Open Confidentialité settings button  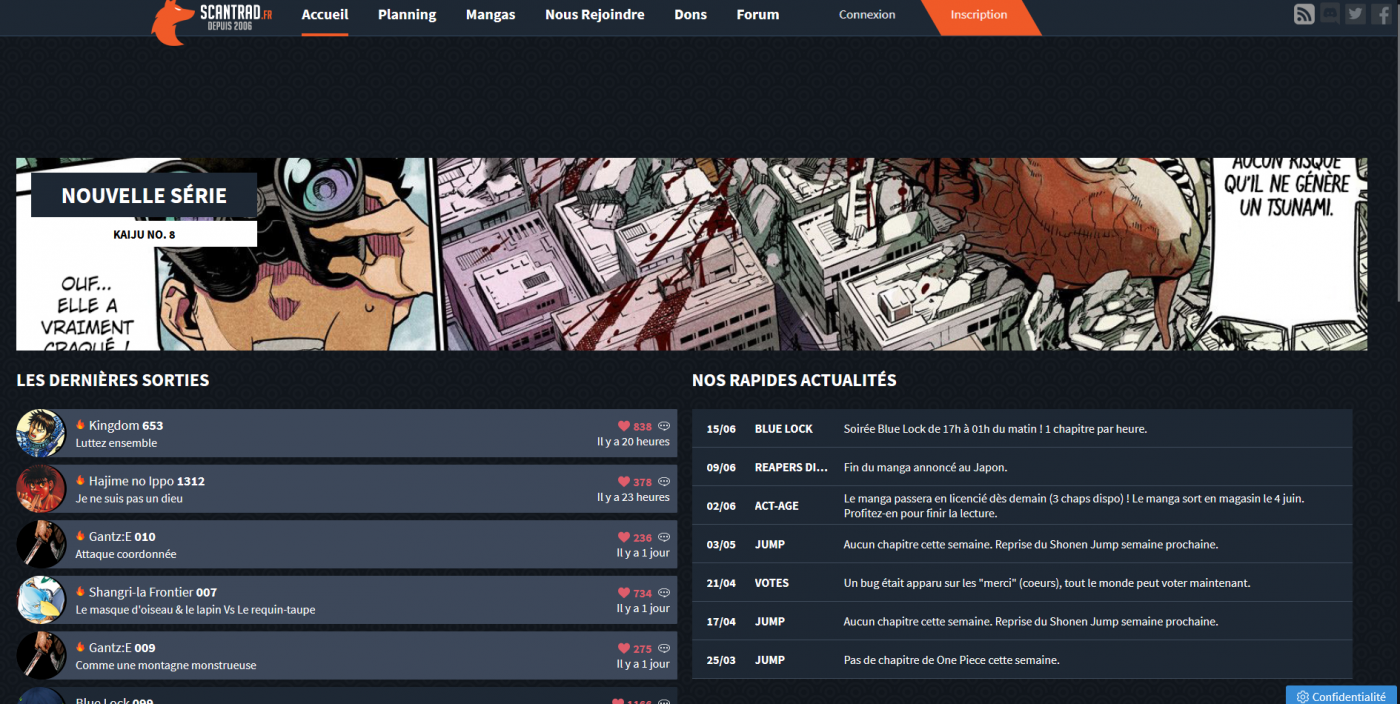1341,696
